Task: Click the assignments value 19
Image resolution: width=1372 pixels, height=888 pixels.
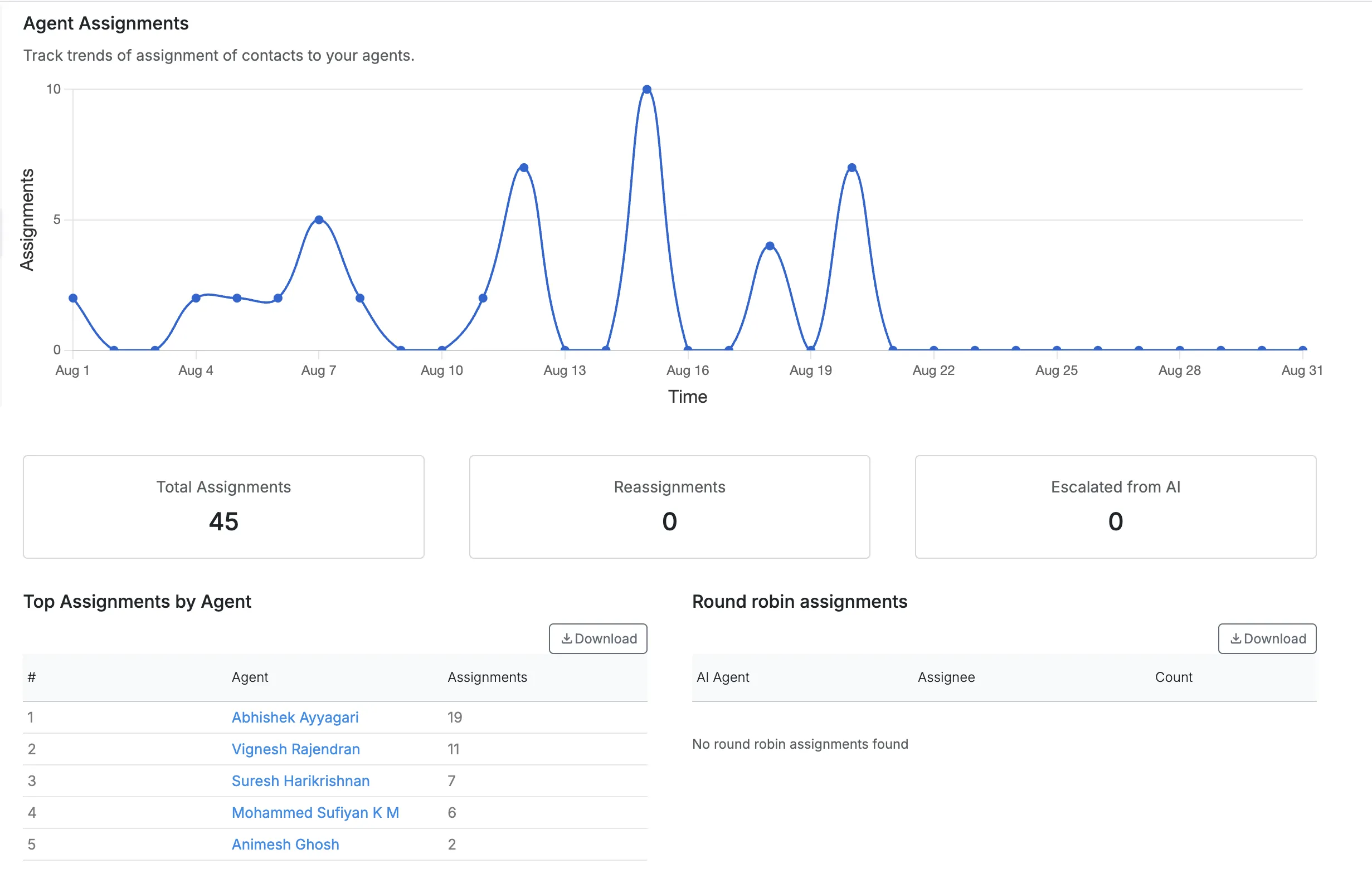Action: tap(455, 718)
